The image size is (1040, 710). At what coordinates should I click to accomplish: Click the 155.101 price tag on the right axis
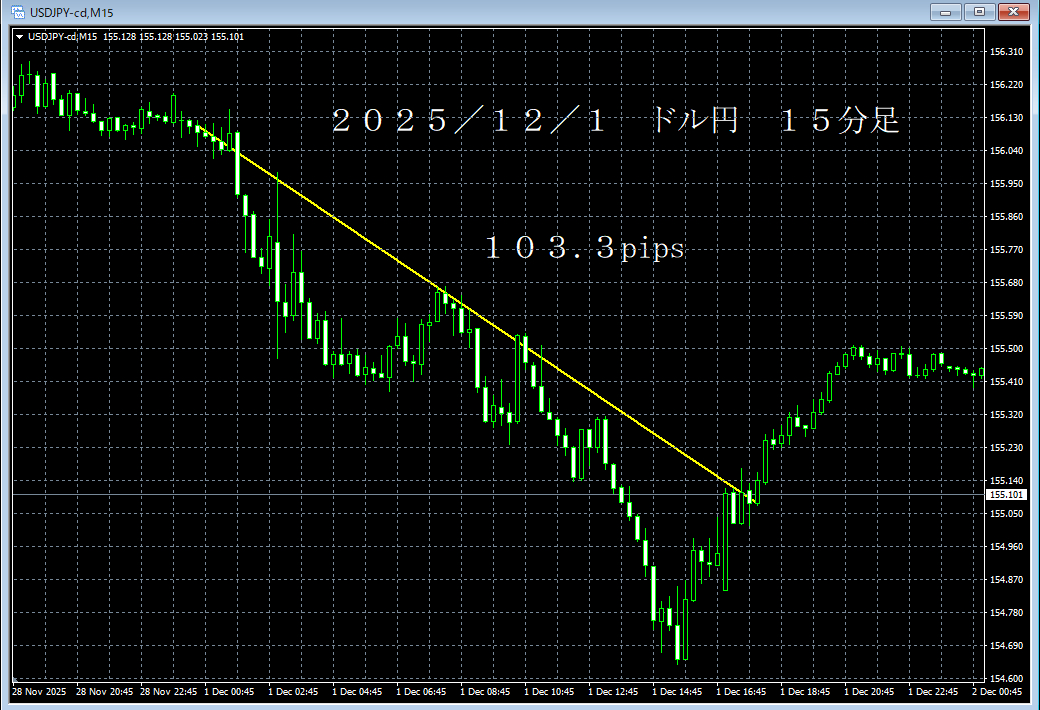(x=1005, y=494)
